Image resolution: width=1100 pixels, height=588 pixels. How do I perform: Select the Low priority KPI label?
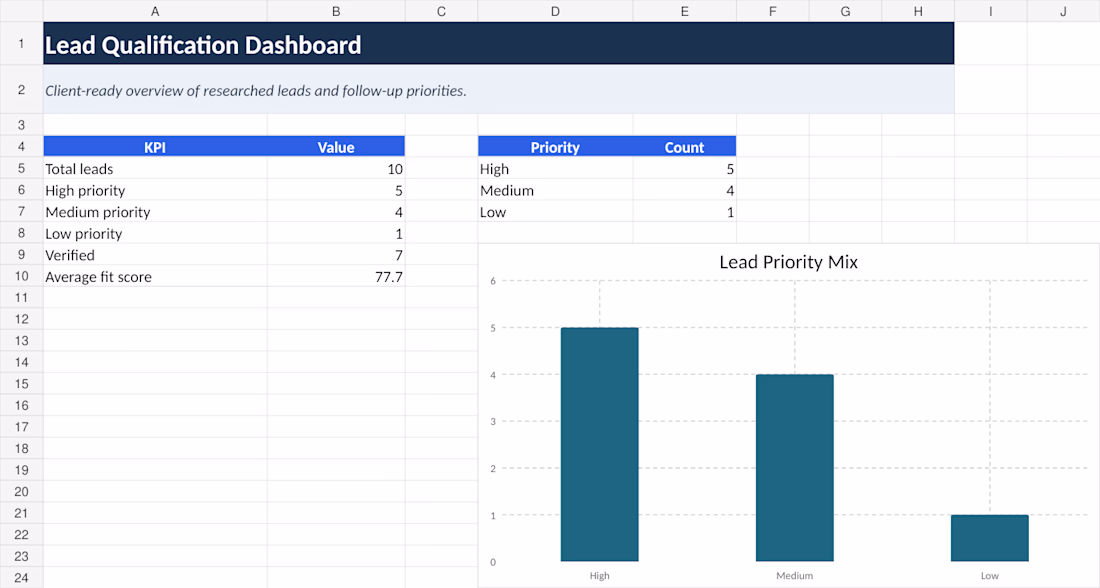point(155,234)
